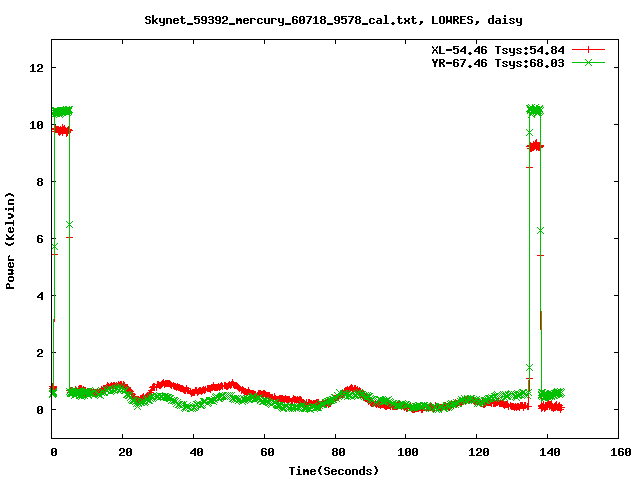Click the green YR legend line sample

tap(588, 62)
